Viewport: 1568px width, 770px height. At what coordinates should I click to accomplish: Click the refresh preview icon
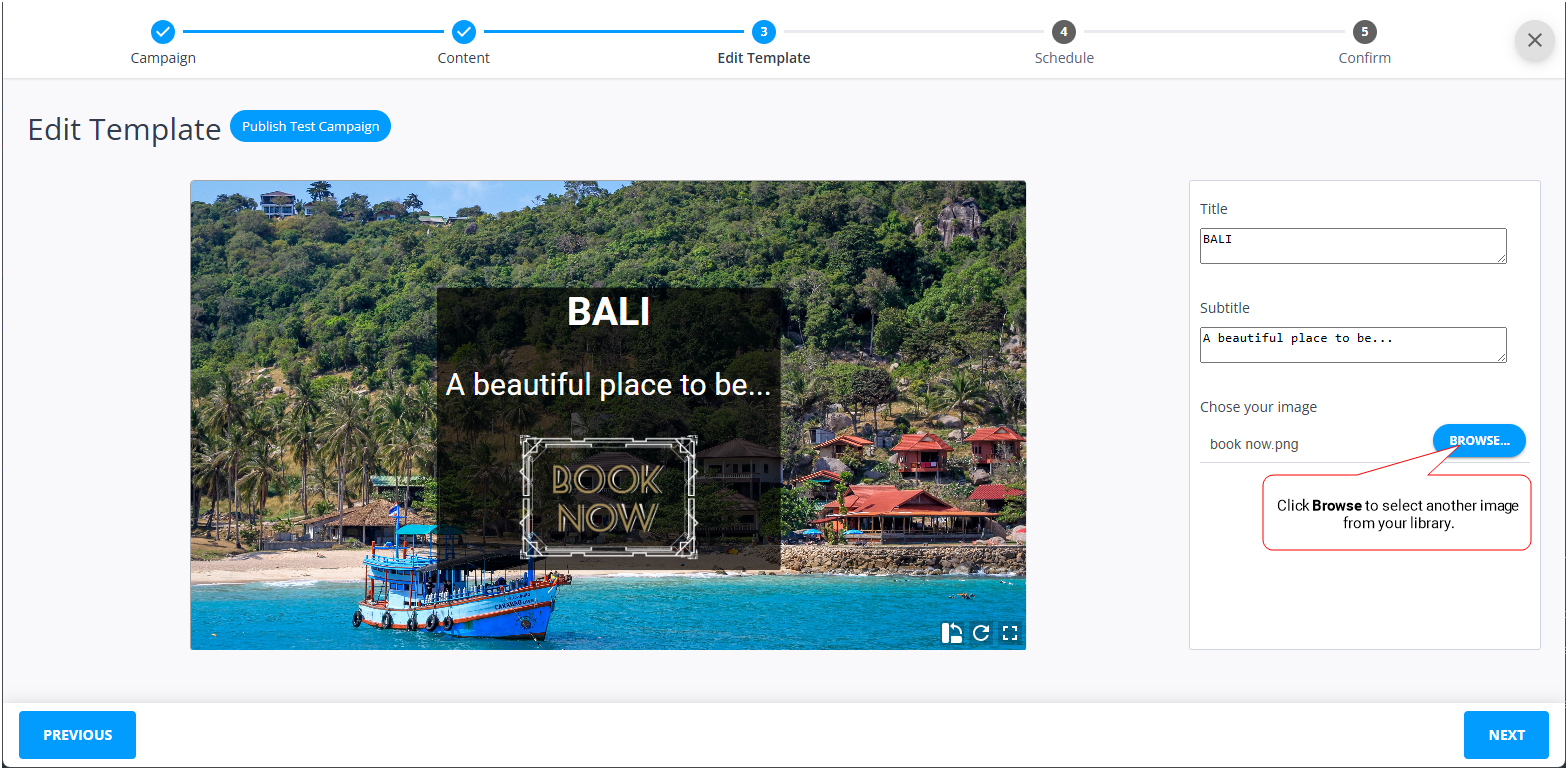tap(981, 633)
